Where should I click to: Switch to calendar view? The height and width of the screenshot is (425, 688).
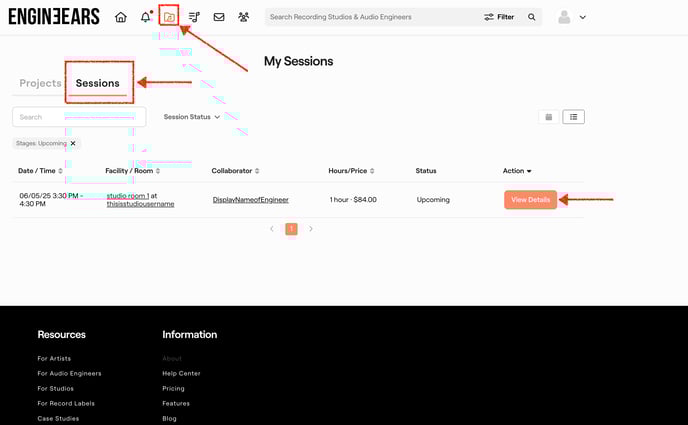point(549,117)
